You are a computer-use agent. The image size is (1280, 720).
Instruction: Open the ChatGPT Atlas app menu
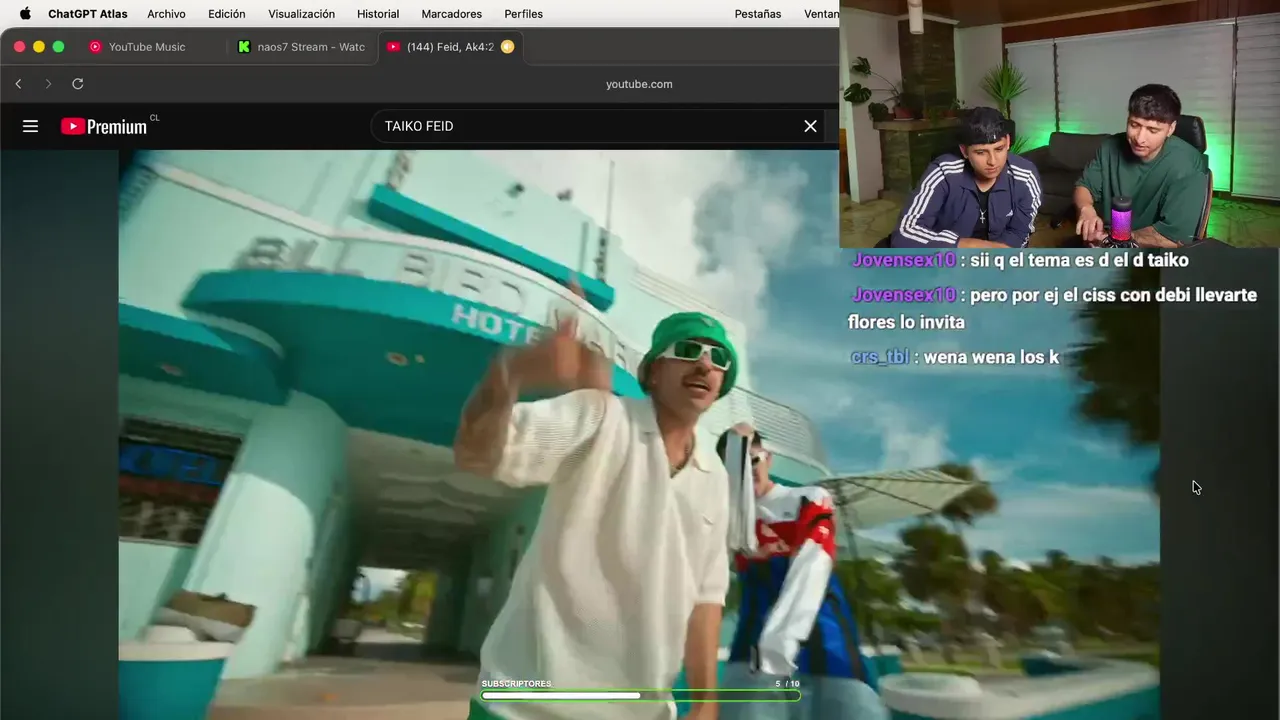pos(88,14)
